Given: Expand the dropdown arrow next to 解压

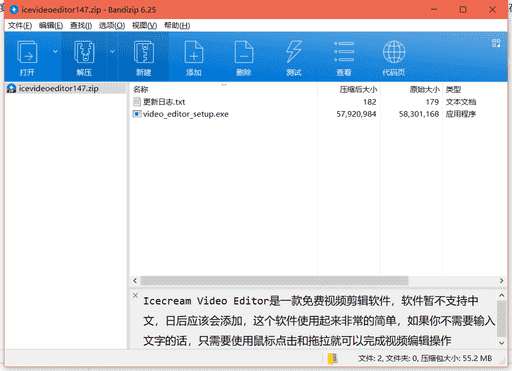Looking at the screenshot, I should point(112,51).
